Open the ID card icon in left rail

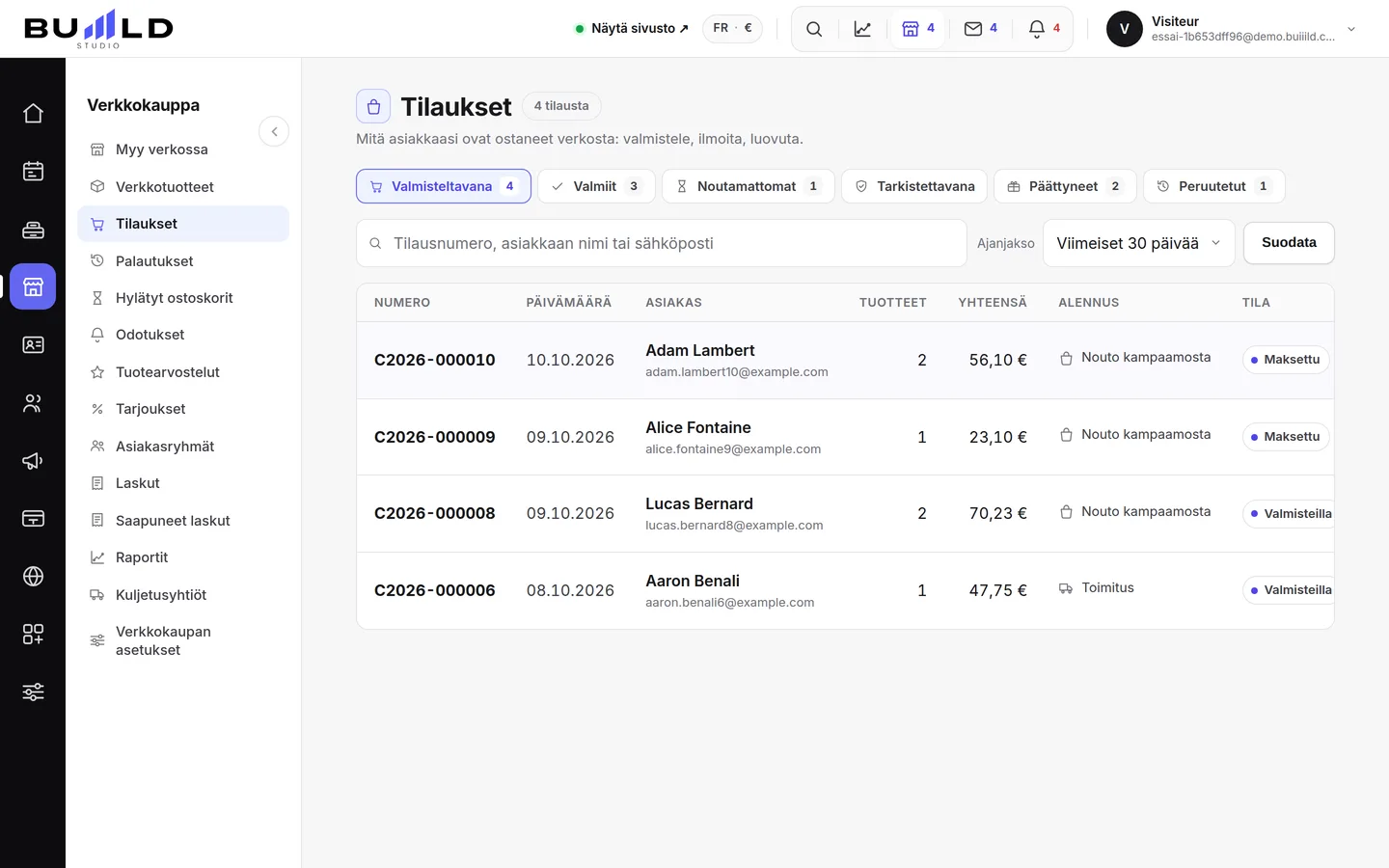click(x=33, y=345)
